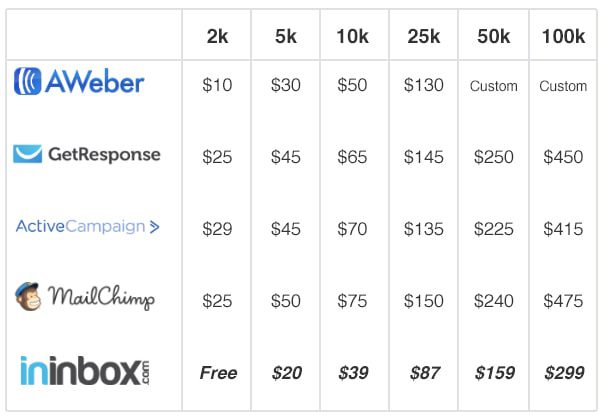Click AWeber's Custom price under 100k
This screenshot has width=604, height=419.
coord(563,86)
